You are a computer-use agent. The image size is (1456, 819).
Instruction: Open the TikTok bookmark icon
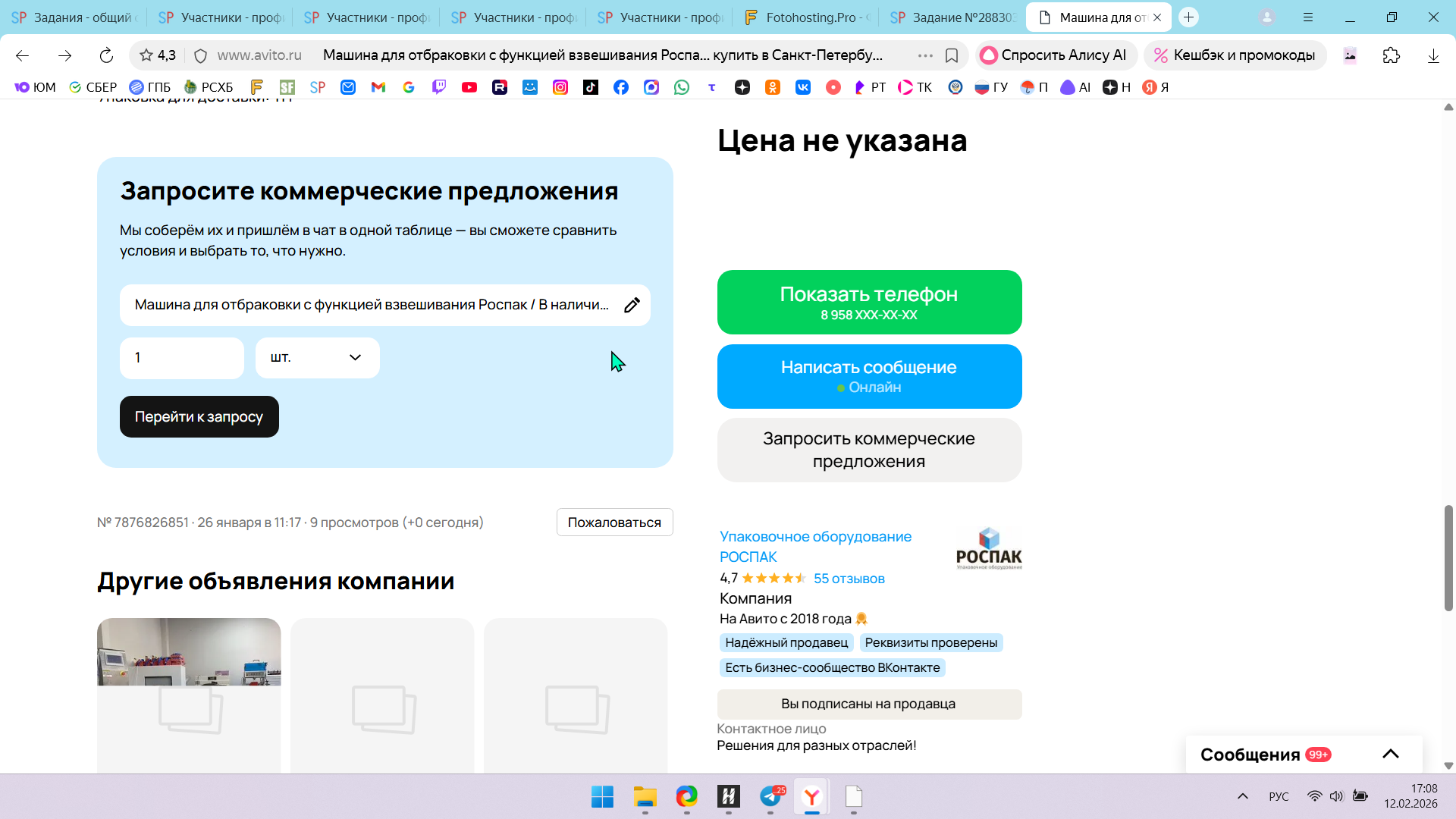pos(591,87)
